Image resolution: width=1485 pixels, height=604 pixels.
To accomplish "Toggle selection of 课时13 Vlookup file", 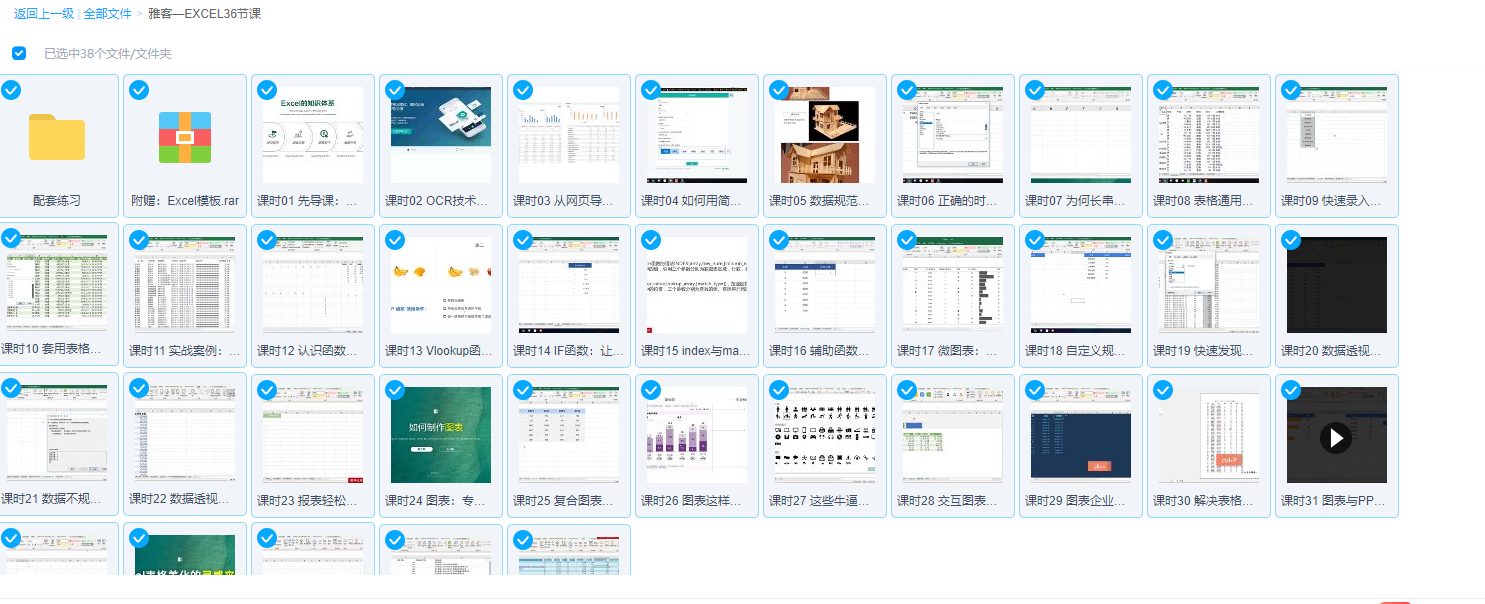I will [395, 240].
